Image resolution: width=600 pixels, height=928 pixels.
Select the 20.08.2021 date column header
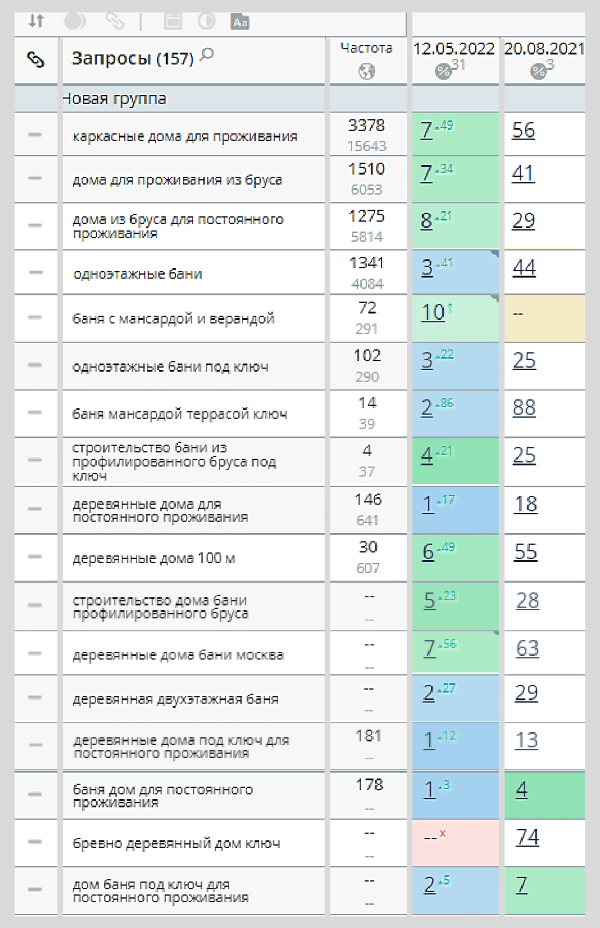coord(544,49)
